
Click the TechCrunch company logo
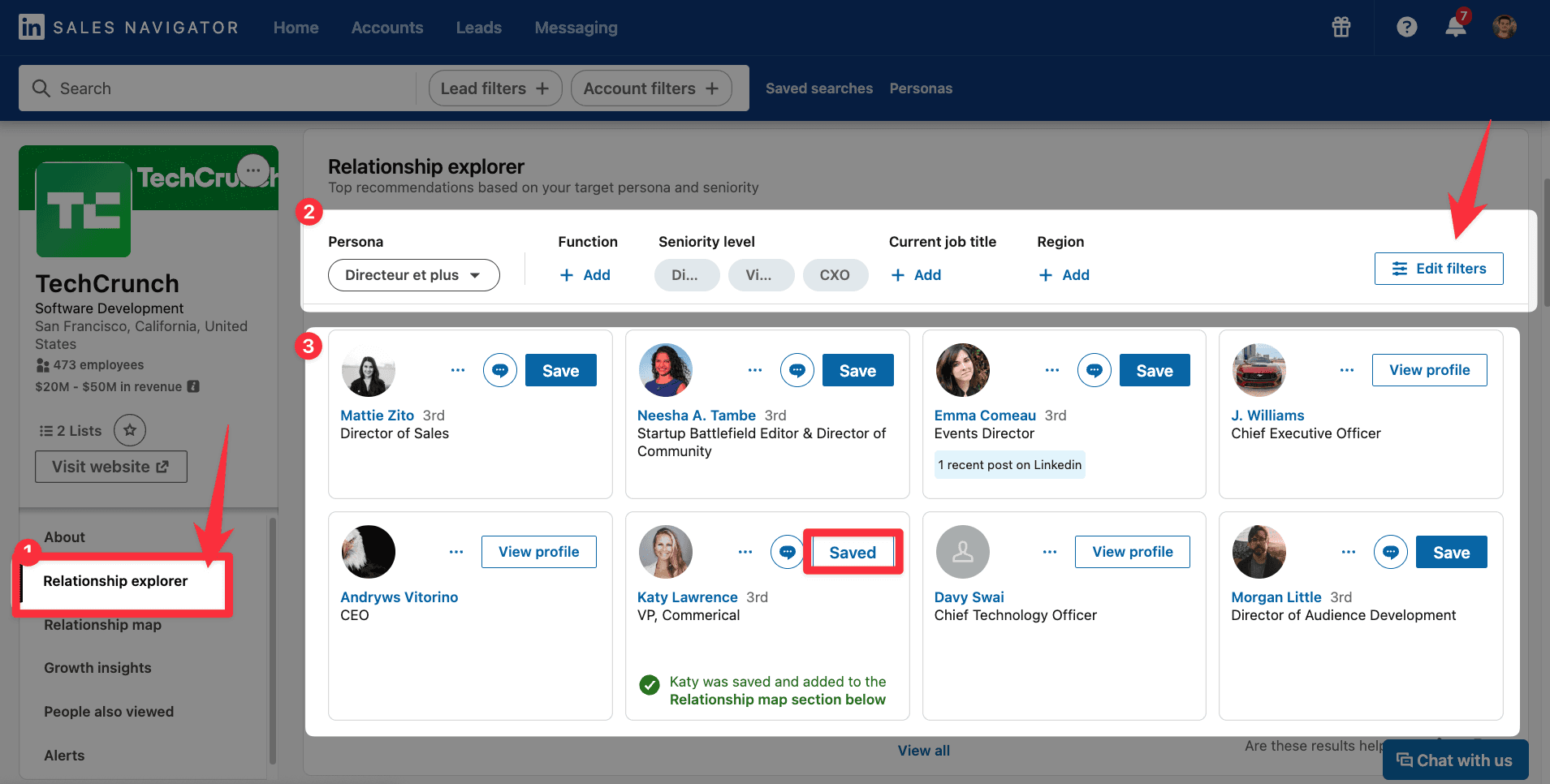point(84,209)
